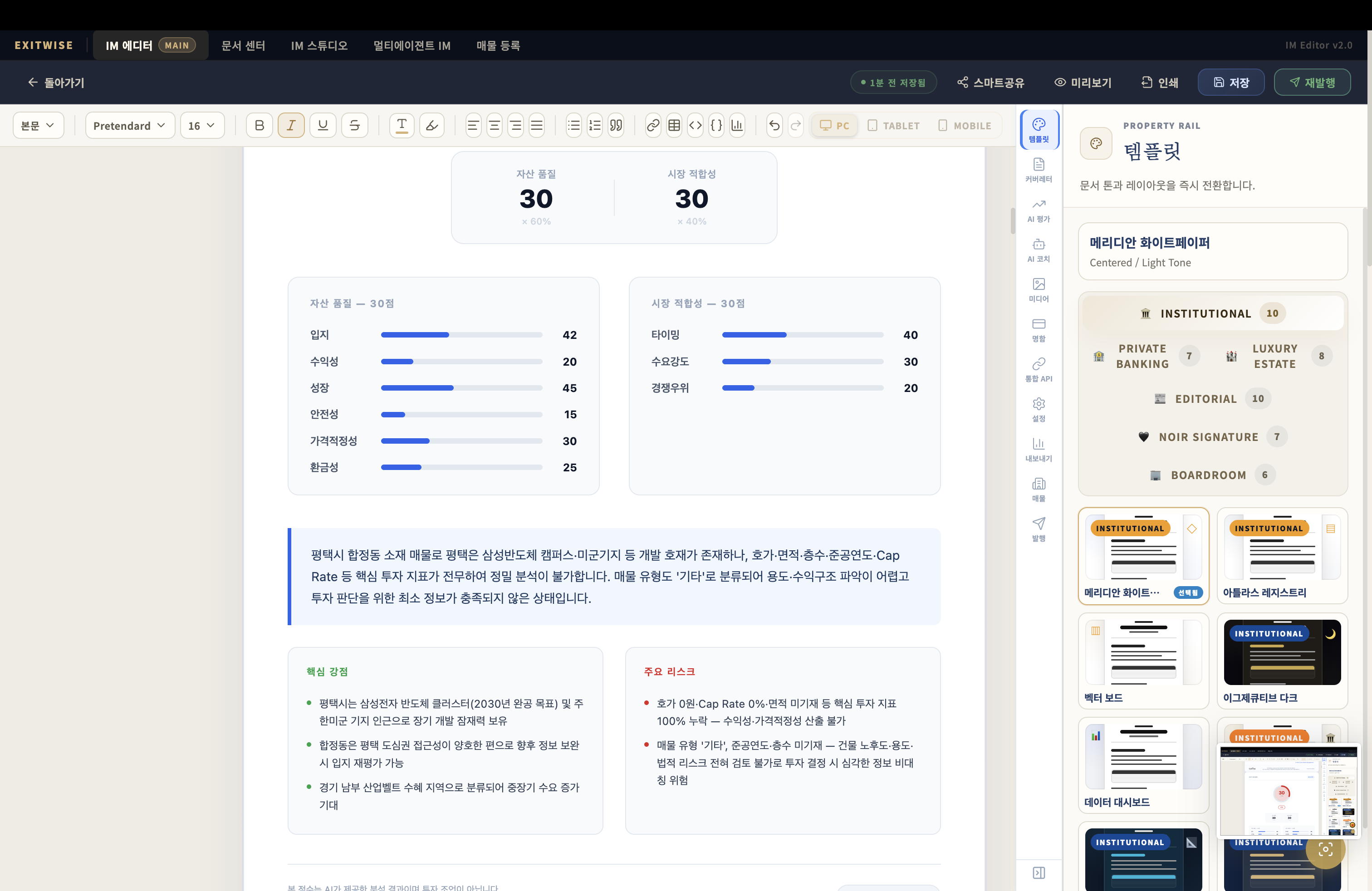
Task: Open the font size 16 dropdown
Action: click(x=202, y=125)
